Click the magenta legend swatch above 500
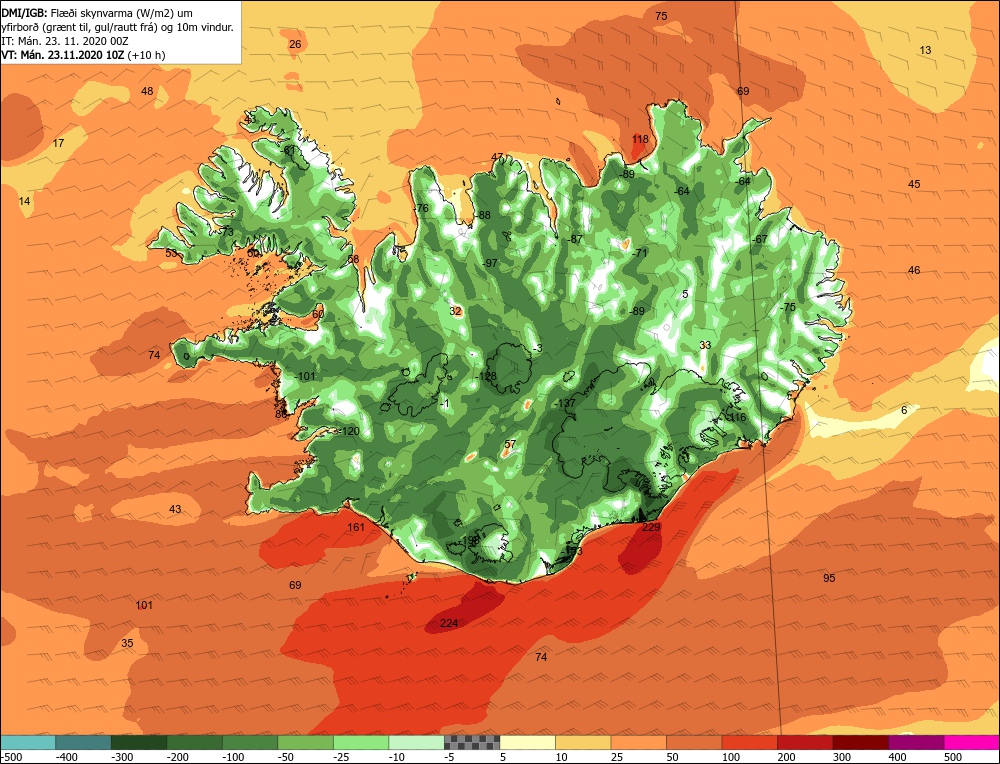This screenshot has height=764, width=1000. (x=971, y=742)
